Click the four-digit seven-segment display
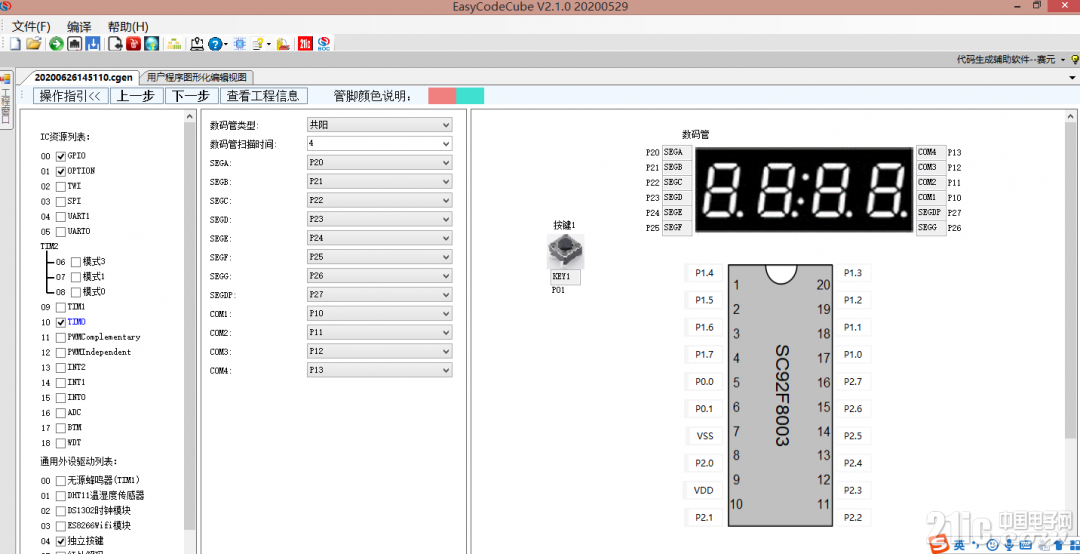Image resolution: width=1080 pixels, height=554 pixels. pyautogui.click(x=804, y=190)
